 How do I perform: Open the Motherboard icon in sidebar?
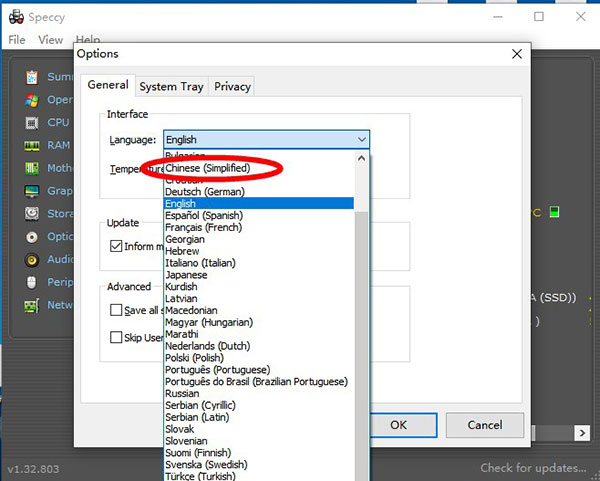click(x=32, y=169)
